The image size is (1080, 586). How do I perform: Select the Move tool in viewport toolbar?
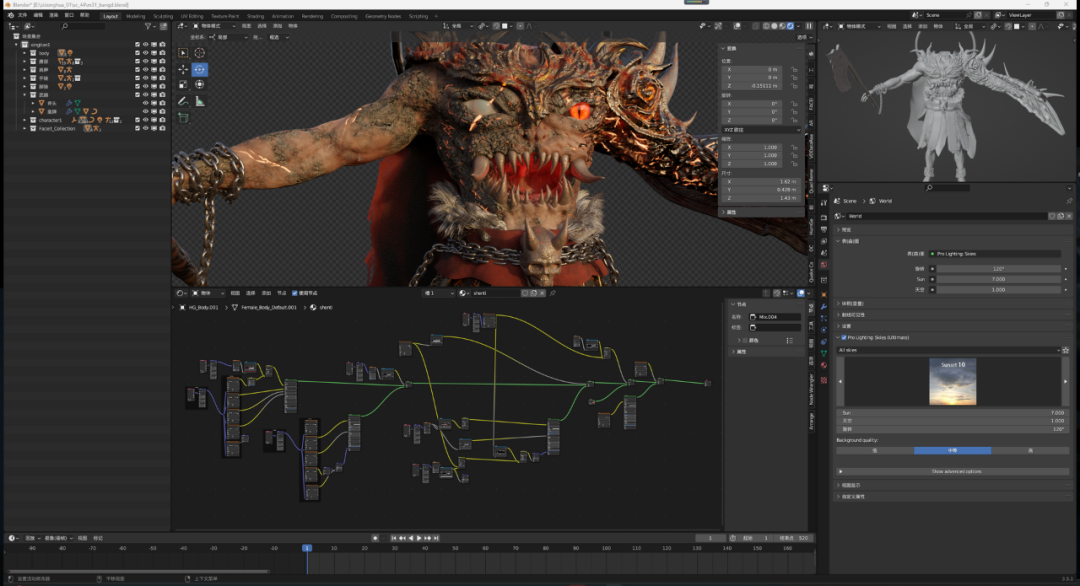click(183, 69)
